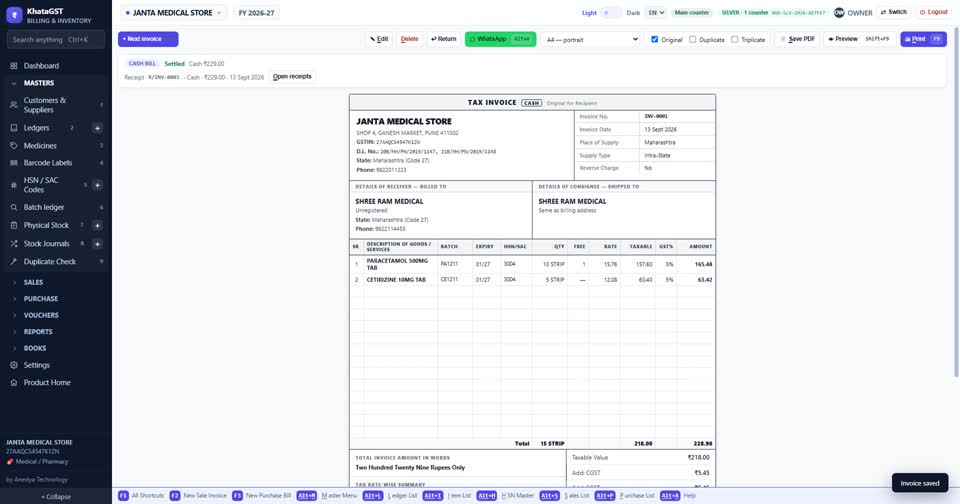Image resolution: width=960 pixels, height=504 pixels.
Task: Open Item List from shortcut bar
Action: click(447, 495)
